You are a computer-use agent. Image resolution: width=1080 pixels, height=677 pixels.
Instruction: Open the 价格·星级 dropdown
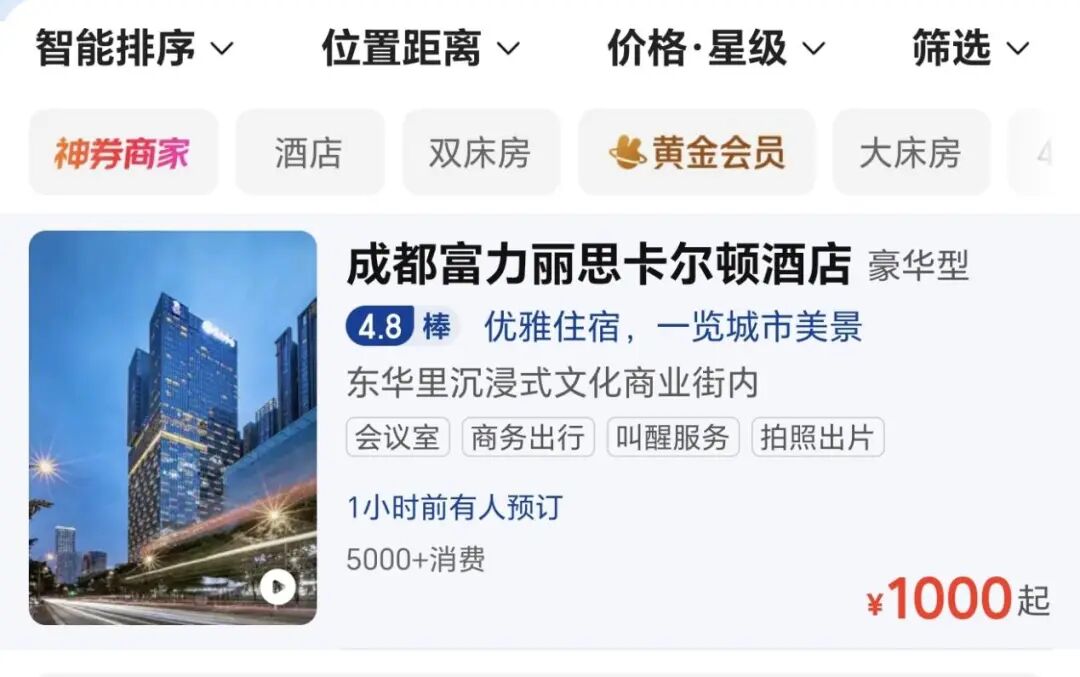click(716, 48)
